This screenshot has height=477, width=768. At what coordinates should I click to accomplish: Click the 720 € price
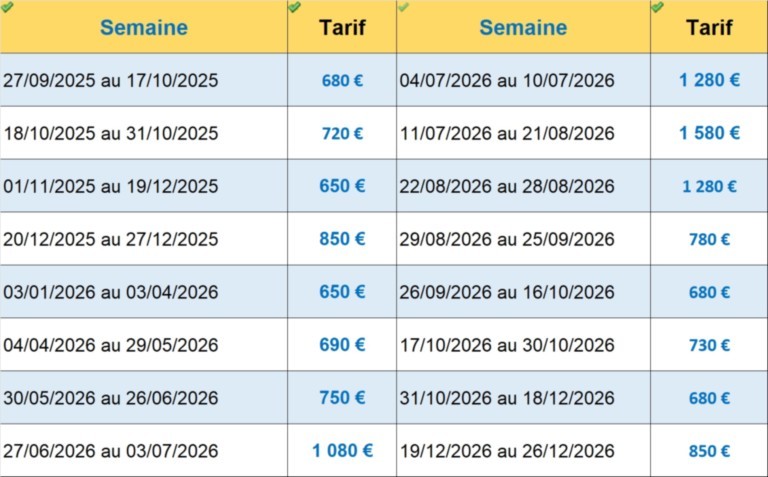pyautogui.click(x=343, y=133)
